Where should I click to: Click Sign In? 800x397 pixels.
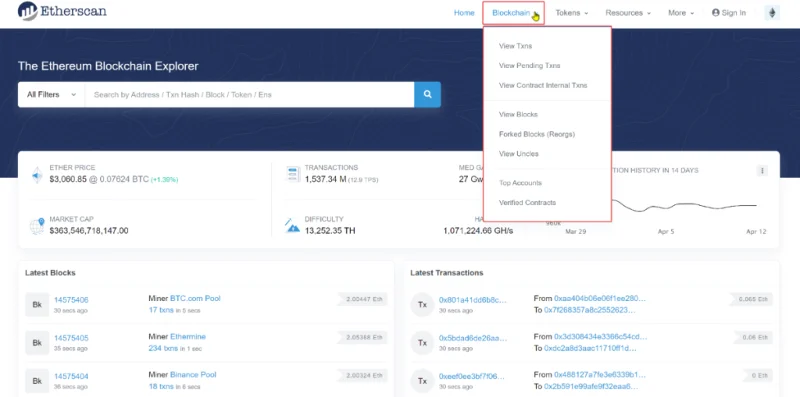pyautogui.click(x=729, y=13)
